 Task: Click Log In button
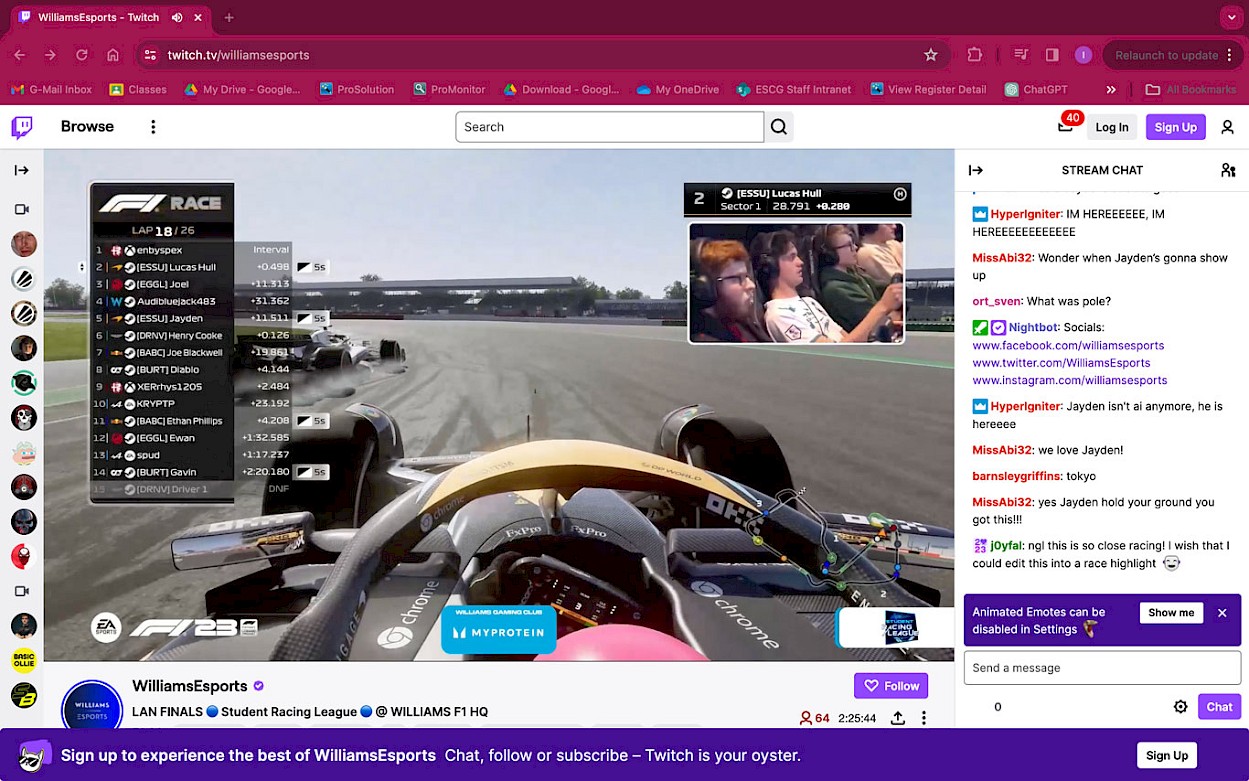click(x=1111, y=127)
